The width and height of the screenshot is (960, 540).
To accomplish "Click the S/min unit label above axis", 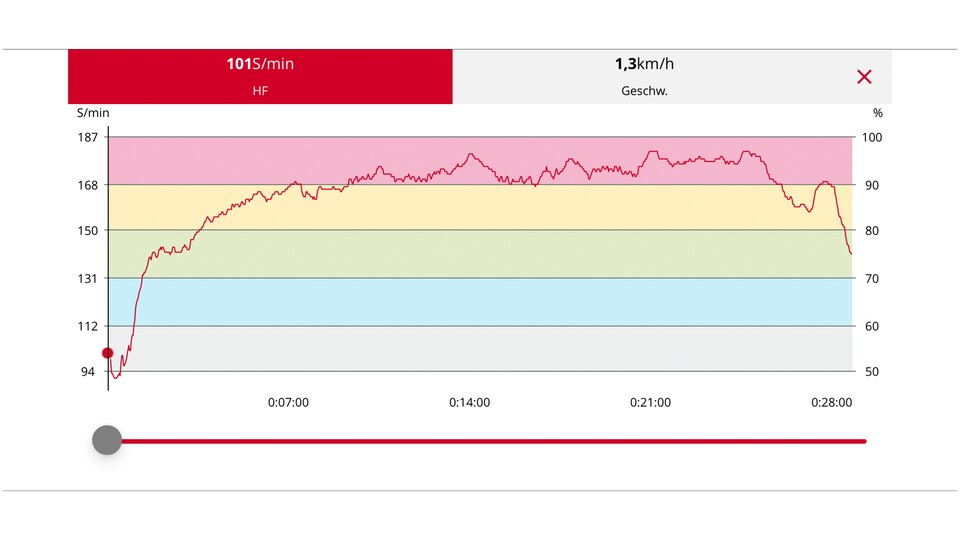I will [93, 113].
